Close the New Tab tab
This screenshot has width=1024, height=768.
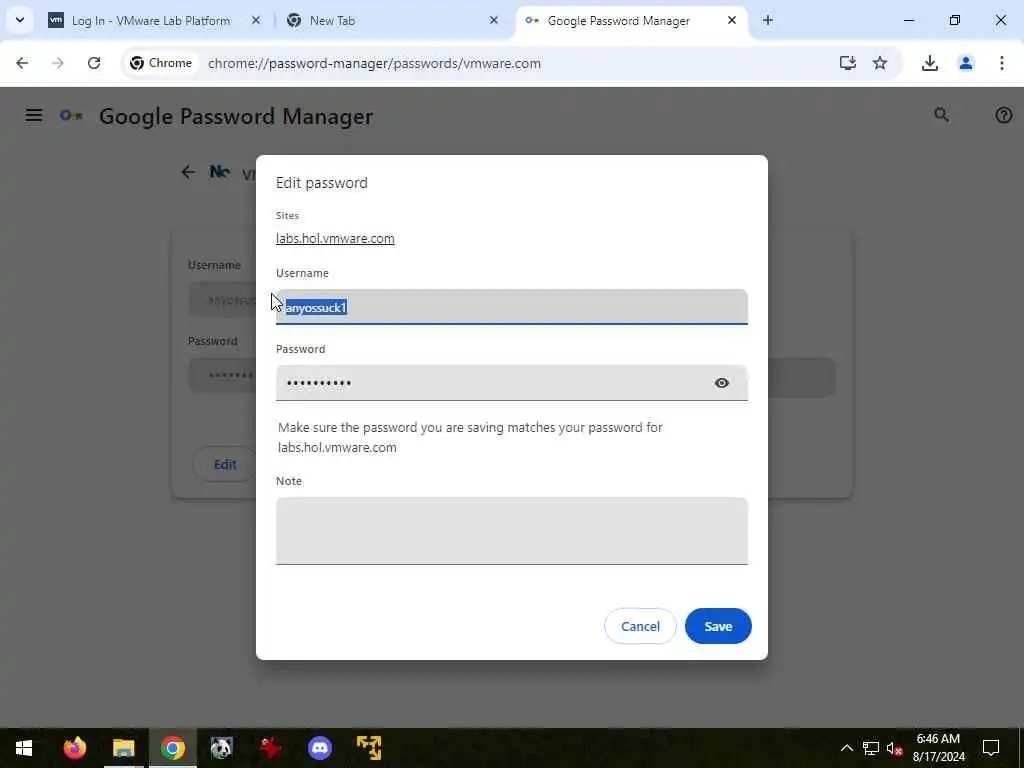(x=494, y=21)
